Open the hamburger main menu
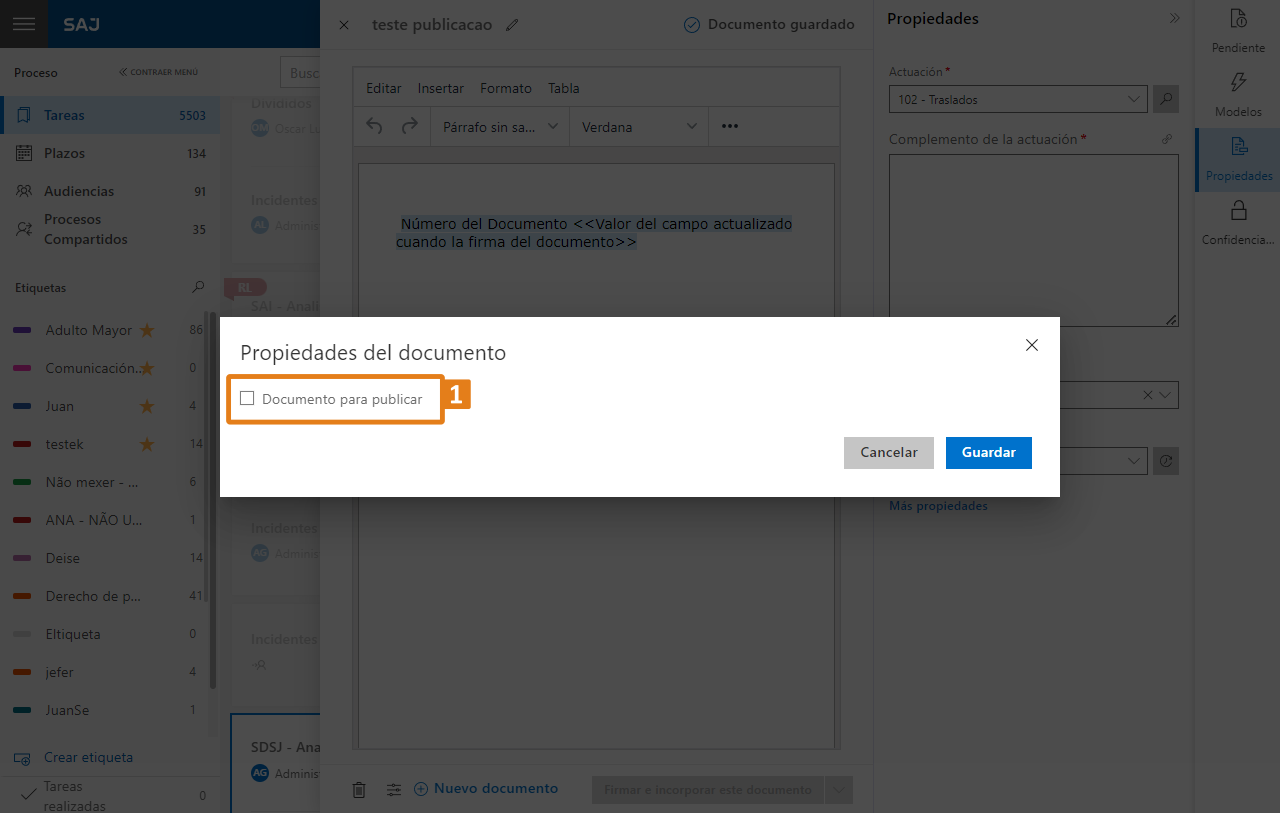 pyautogui.click(x=24, y=24)
